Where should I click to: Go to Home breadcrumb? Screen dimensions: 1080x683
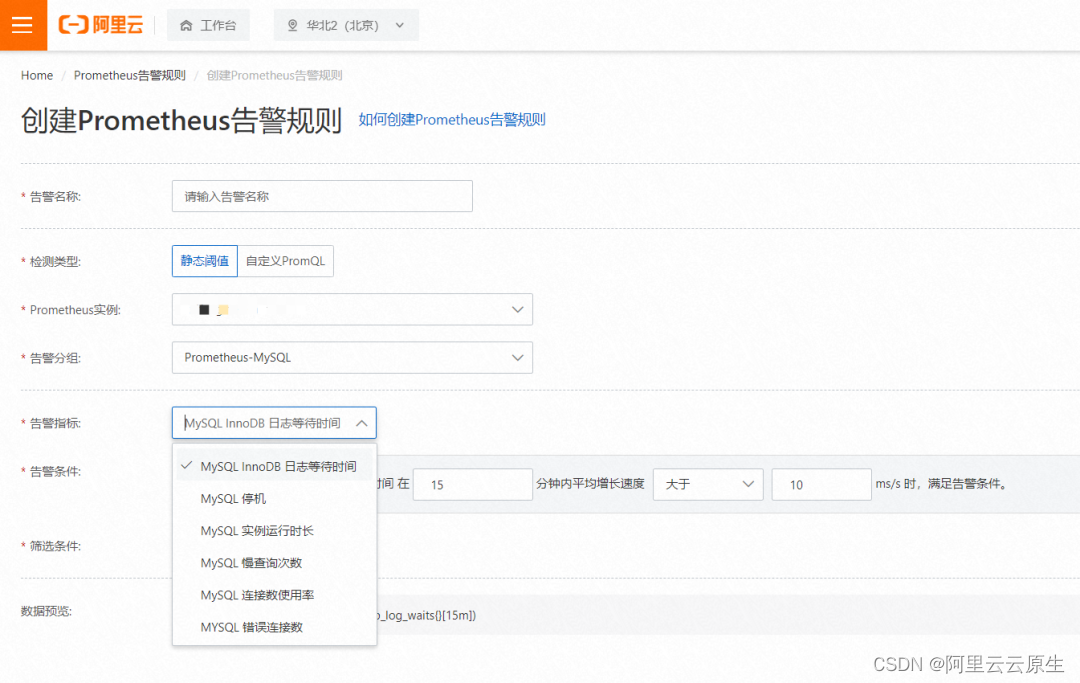pos(37,75)
